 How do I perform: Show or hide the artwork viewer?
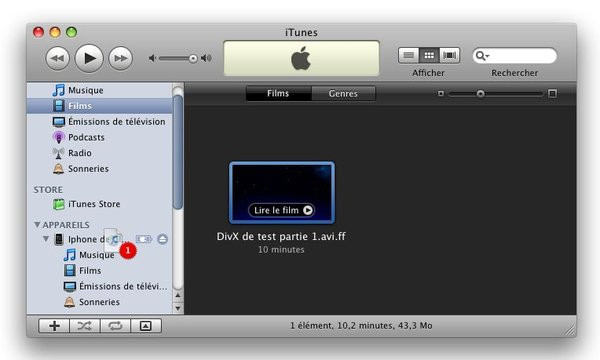[146, 326]
